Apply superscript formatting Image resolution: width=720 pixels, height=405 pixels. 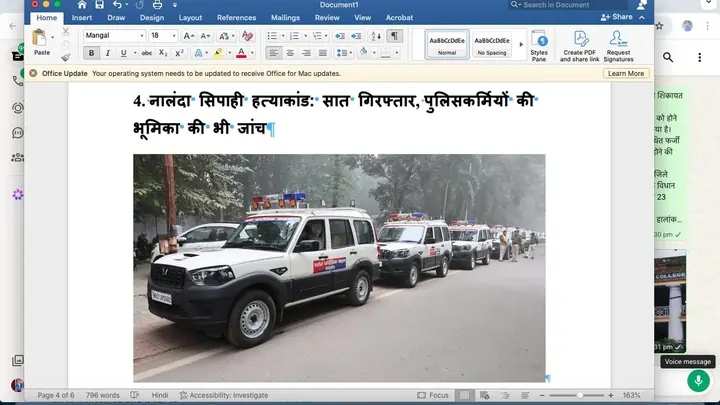point(179,53)
